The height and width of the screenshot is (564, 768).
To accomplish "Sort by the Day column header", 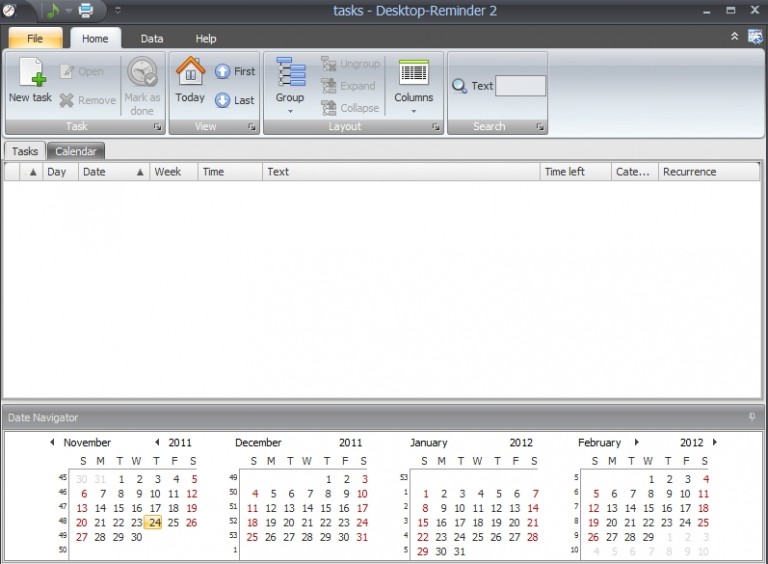I will pyautogui.click(x=60, y=172).
